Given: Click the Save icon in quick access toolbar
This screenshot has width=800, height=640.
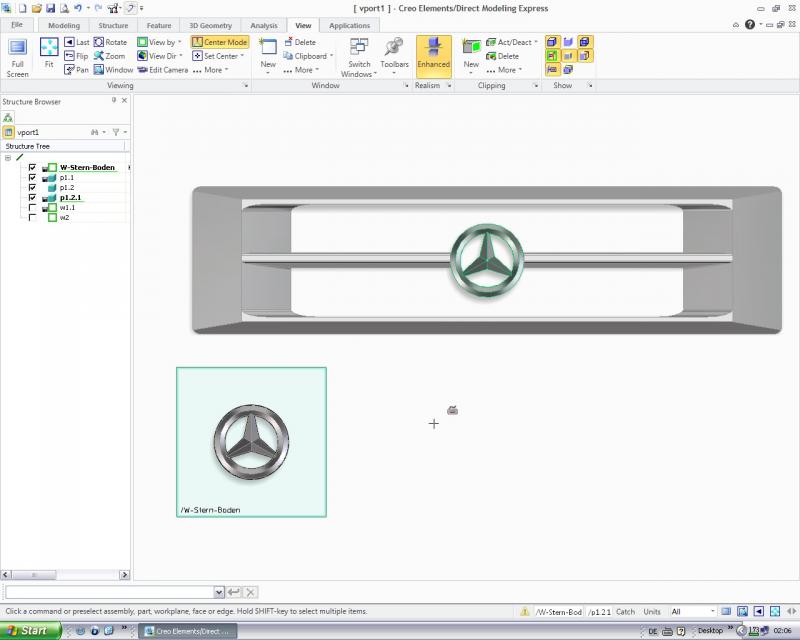Looking at the screenshot, I should pos(51,8).
